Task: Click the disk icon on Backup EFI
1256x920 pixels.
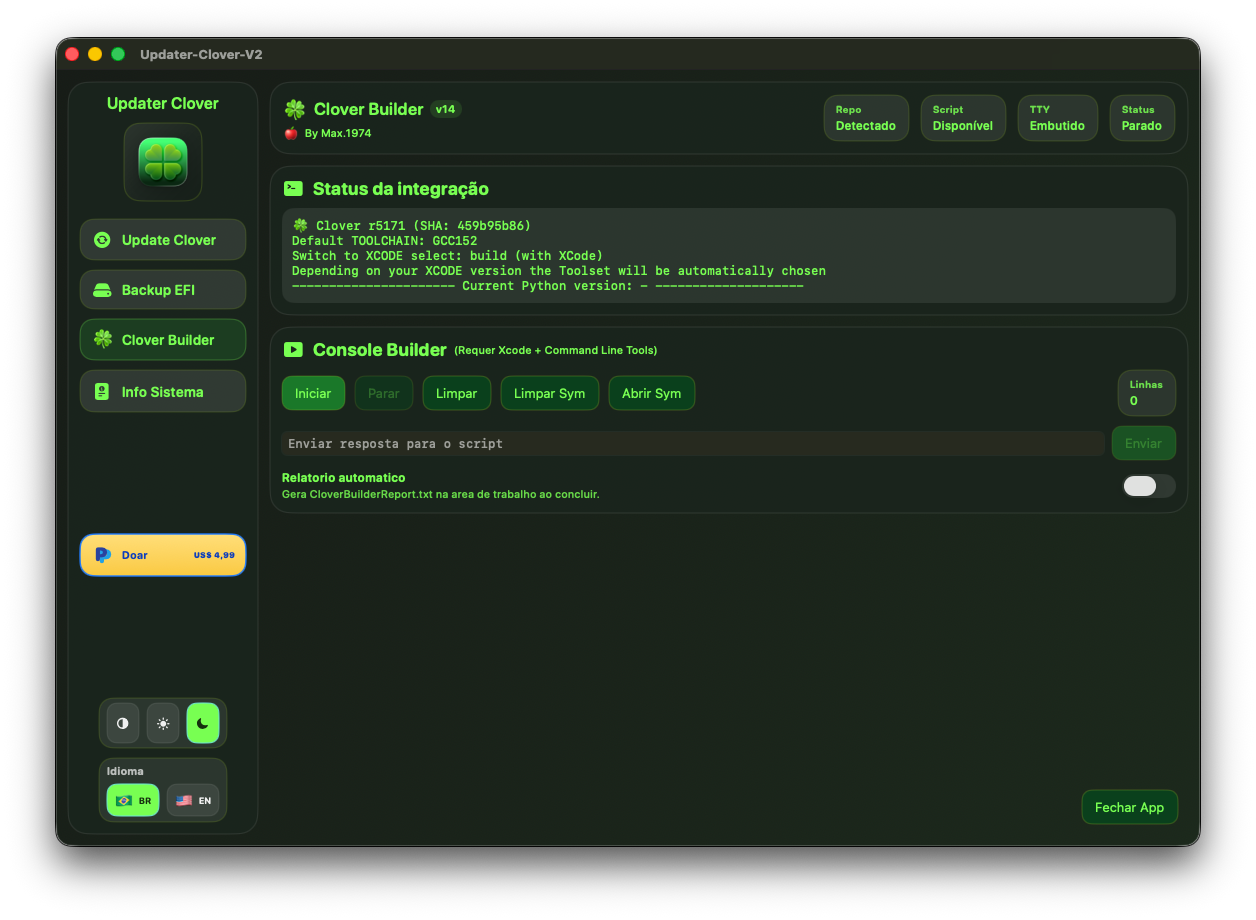Action: [102, 290]
